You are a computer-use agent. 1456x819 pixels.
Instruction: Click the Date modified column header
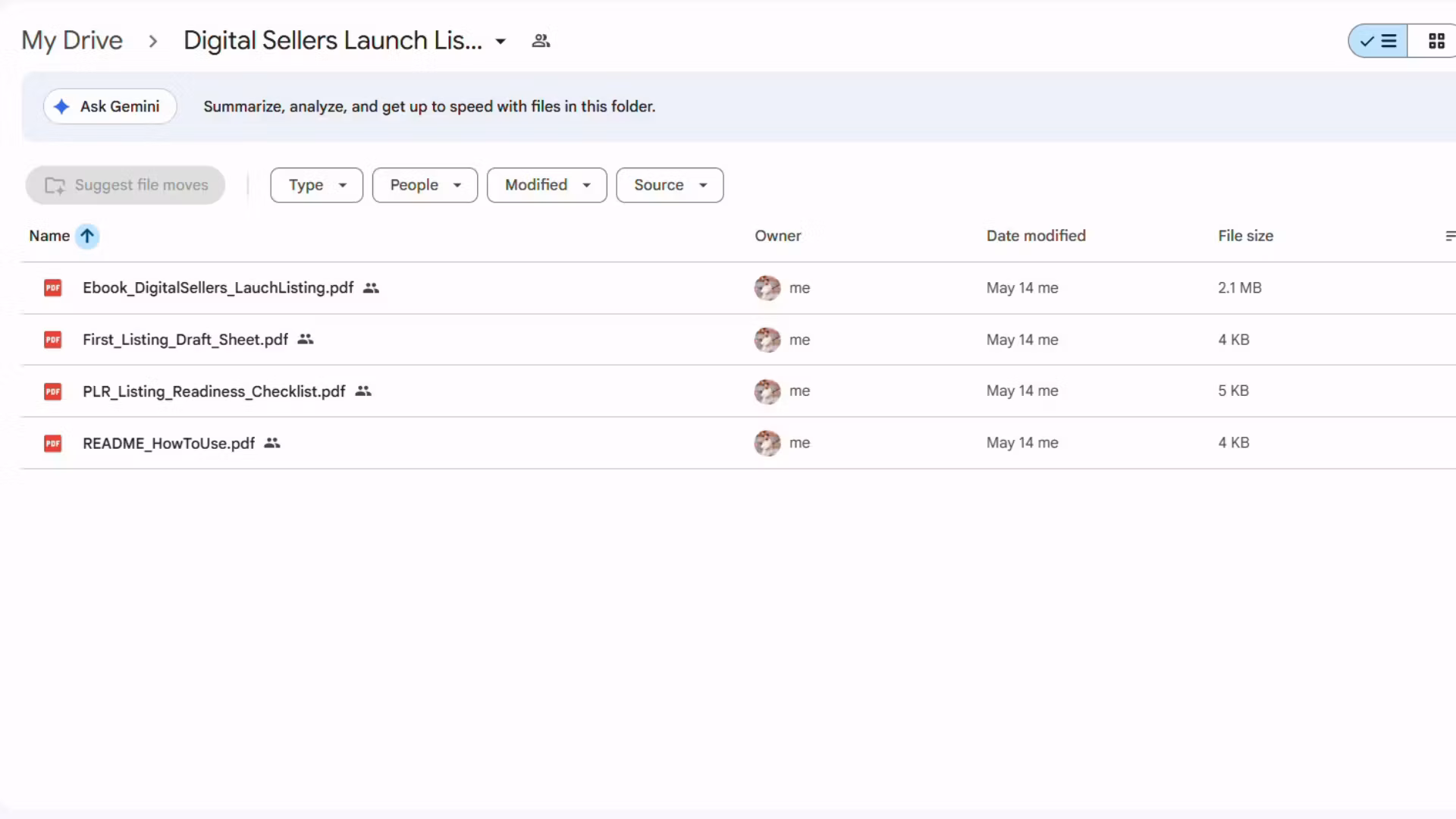point(1036,236)
